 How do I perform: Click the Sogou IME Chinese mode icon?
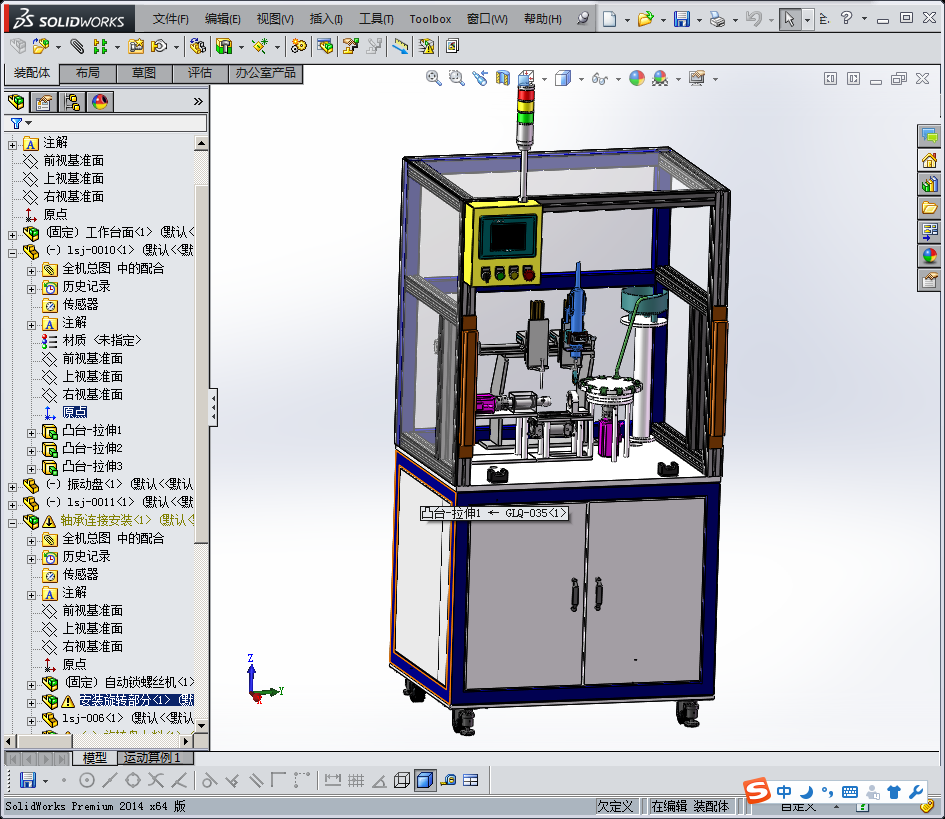point(783,791)
